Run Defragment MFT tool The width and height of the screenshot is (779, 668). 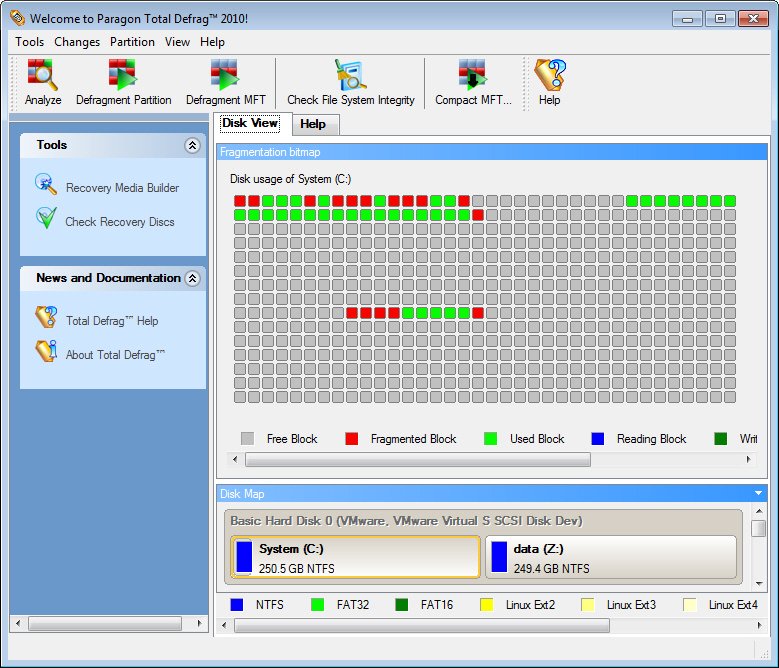pyautogui.click(x=224, y=82)
